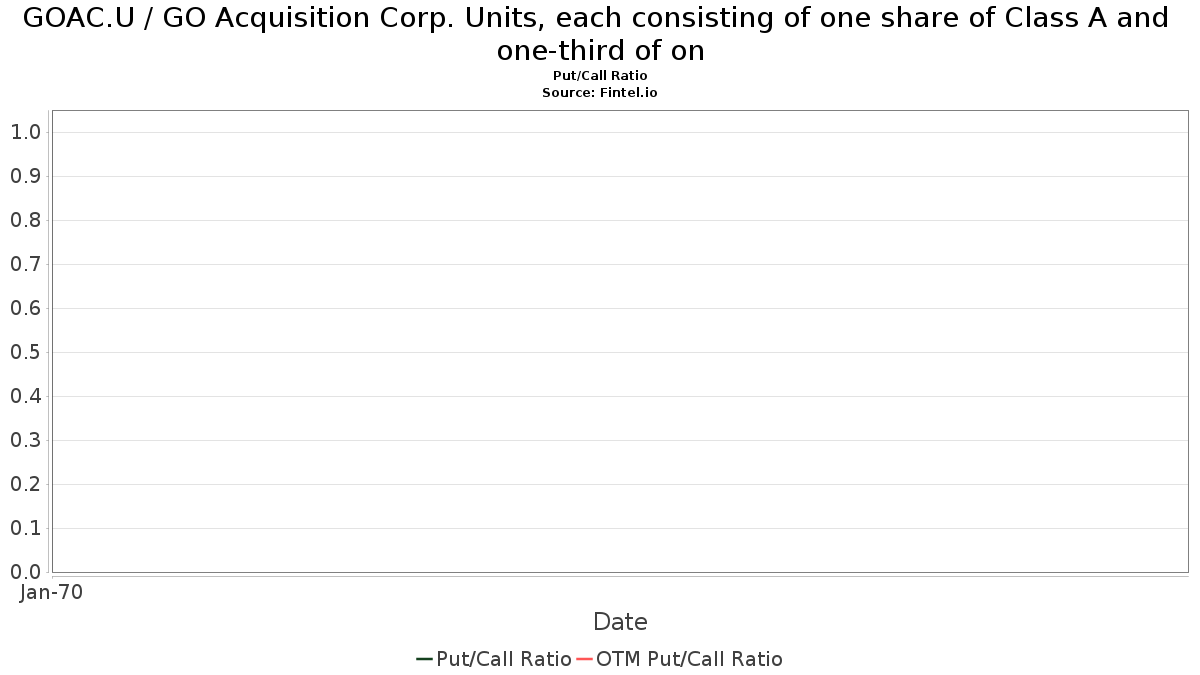The width and height of the screenshot is (1200, 675).
Task: Click the 0.3 y-axis tick label
Action: click(25, 440)
